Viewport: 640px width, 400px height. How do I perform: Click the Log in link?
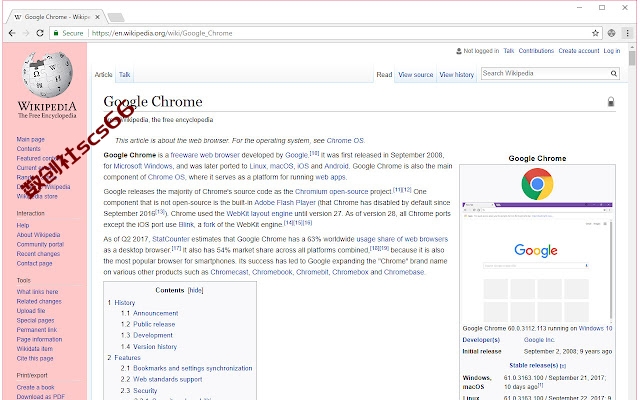coord(612,51)
